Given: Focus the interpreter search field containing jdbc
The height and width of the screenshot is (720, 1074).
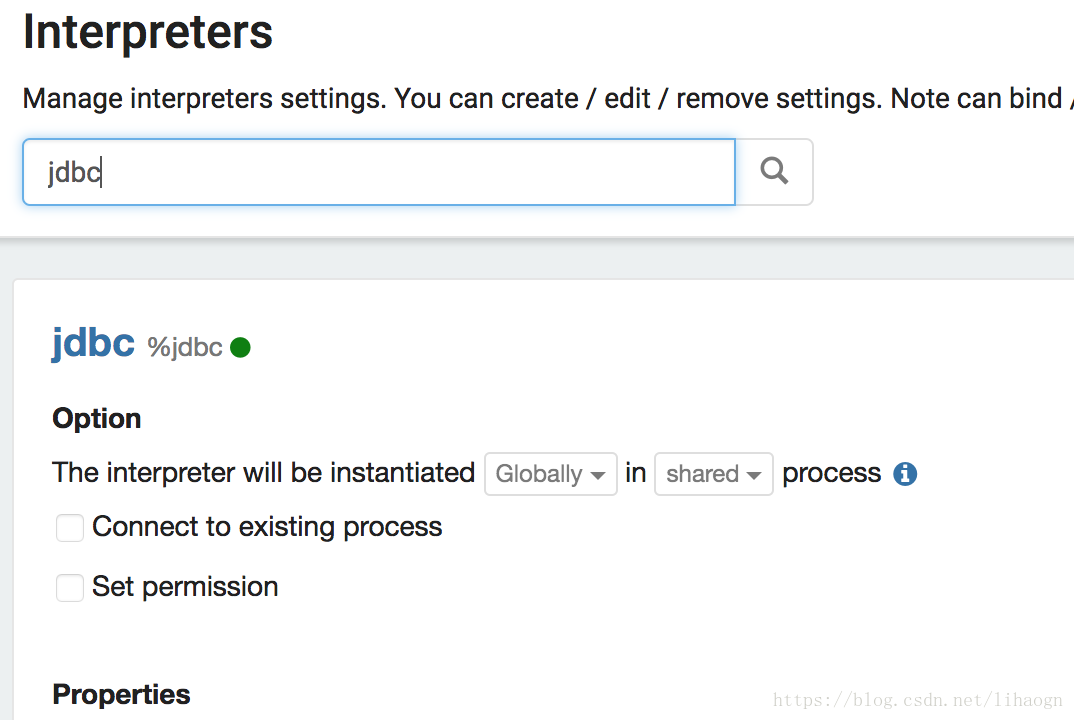Looking at the screenshot, I should click(x=379, y=172).
